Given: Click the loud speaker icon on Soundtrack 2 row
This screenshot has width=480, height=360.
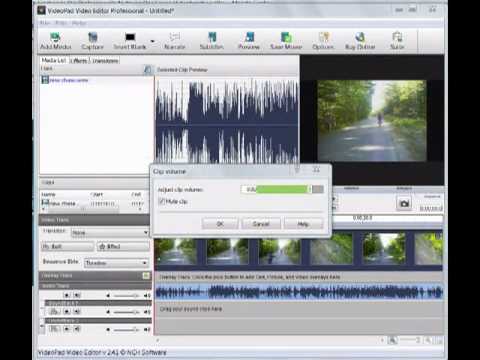Looking at the screenshot, I should pyautogui.click(x=147, y=329).
